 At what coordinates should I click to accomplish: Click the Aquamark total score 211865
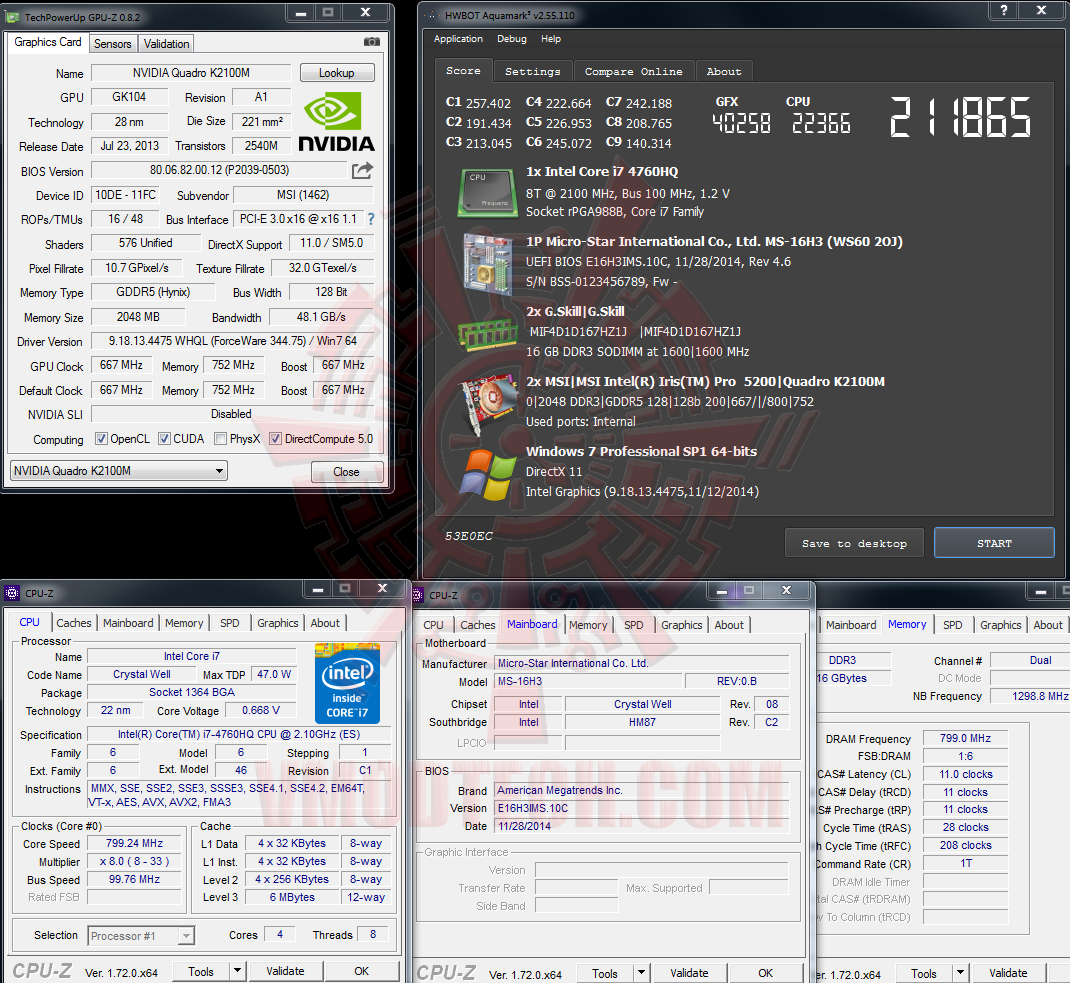coord(959,117)
